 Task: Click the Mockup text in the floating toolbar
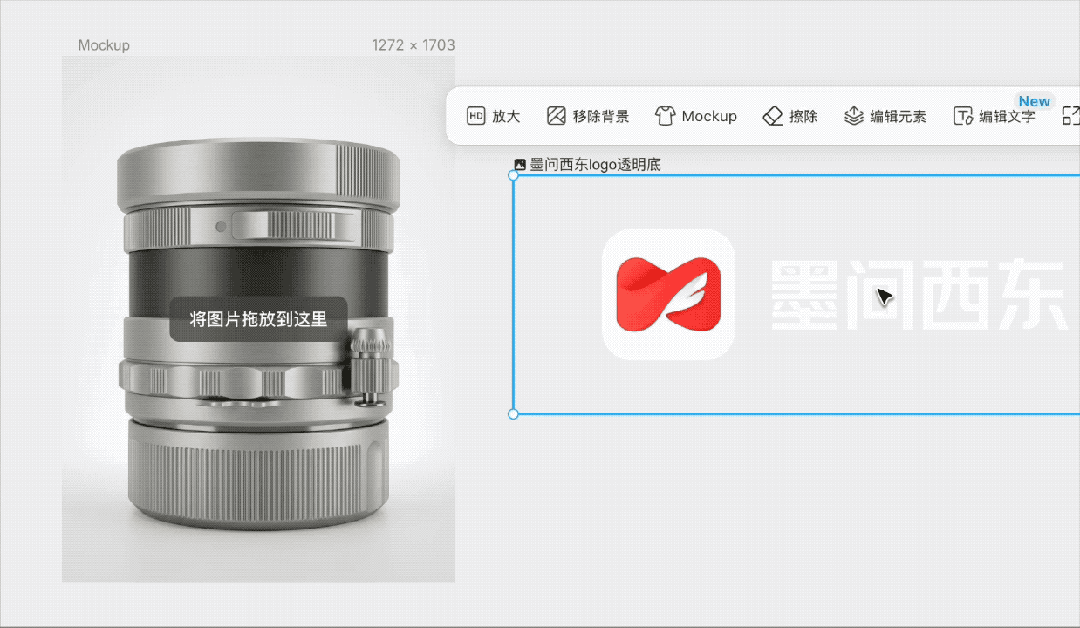point(709,116)
